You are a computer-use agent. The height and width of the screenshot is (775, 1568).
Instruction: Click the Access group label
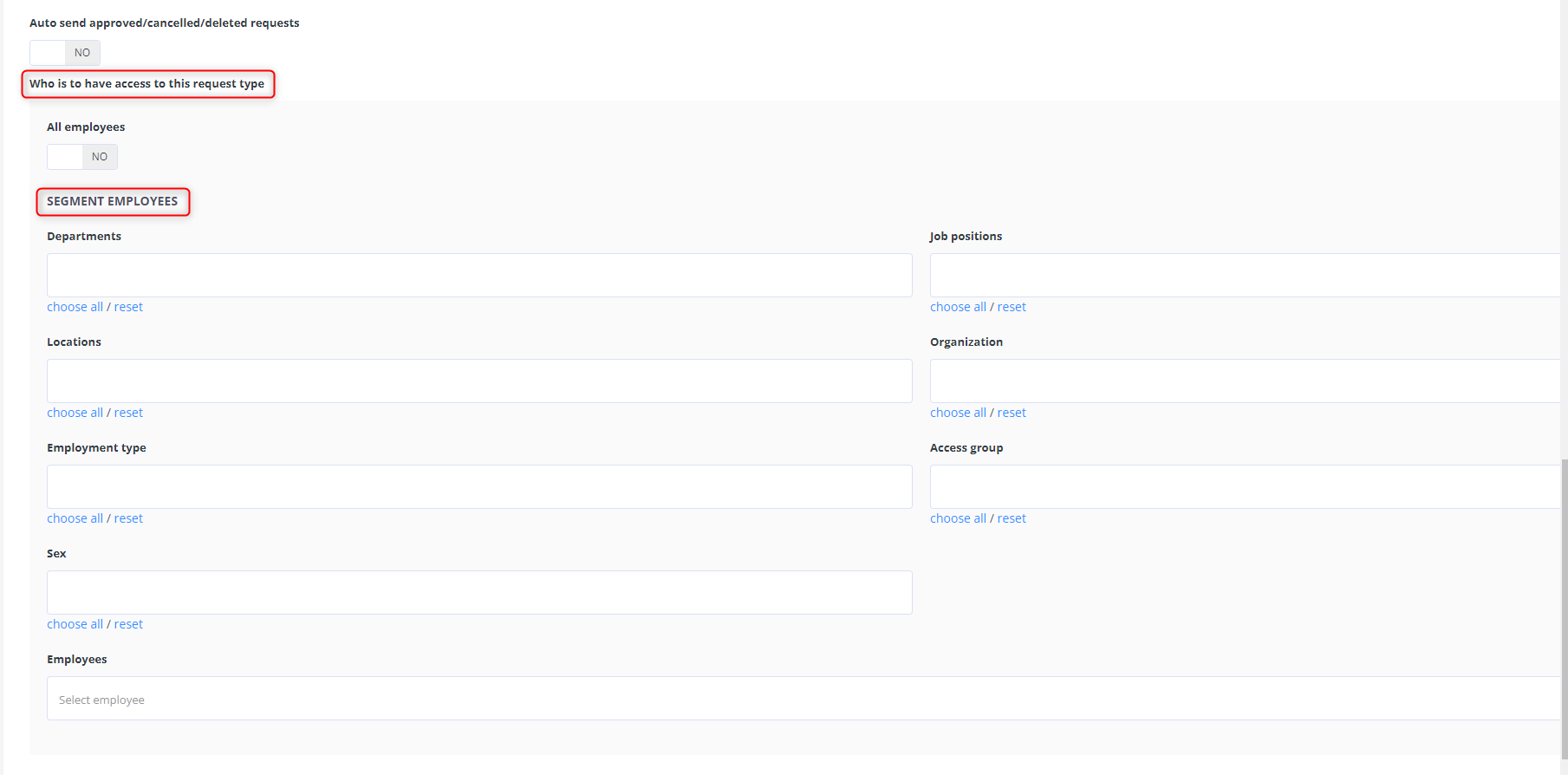pos(966,447)
